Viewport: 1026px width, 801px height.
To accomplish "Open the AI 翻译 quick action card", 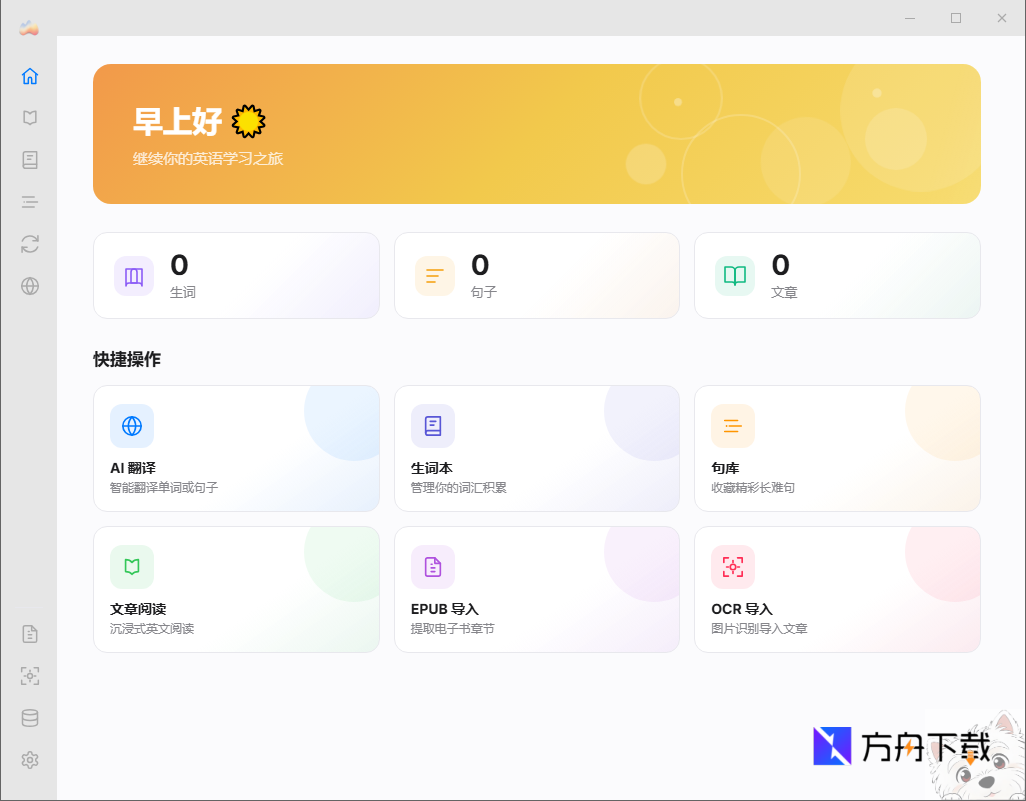I will coord(236,448).
